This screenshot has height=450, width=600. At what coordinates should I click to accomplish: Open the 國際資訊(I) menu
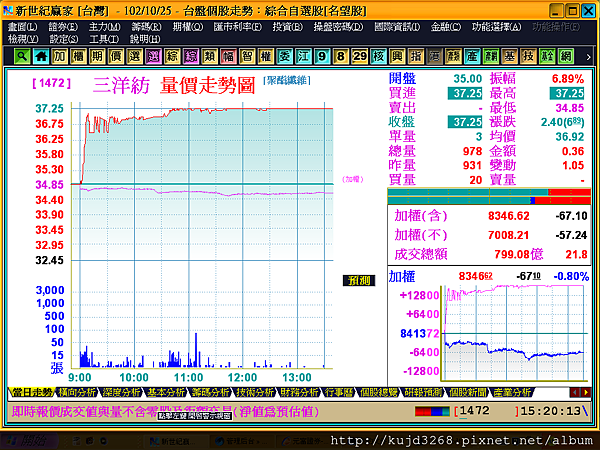[x=397, y=27]
